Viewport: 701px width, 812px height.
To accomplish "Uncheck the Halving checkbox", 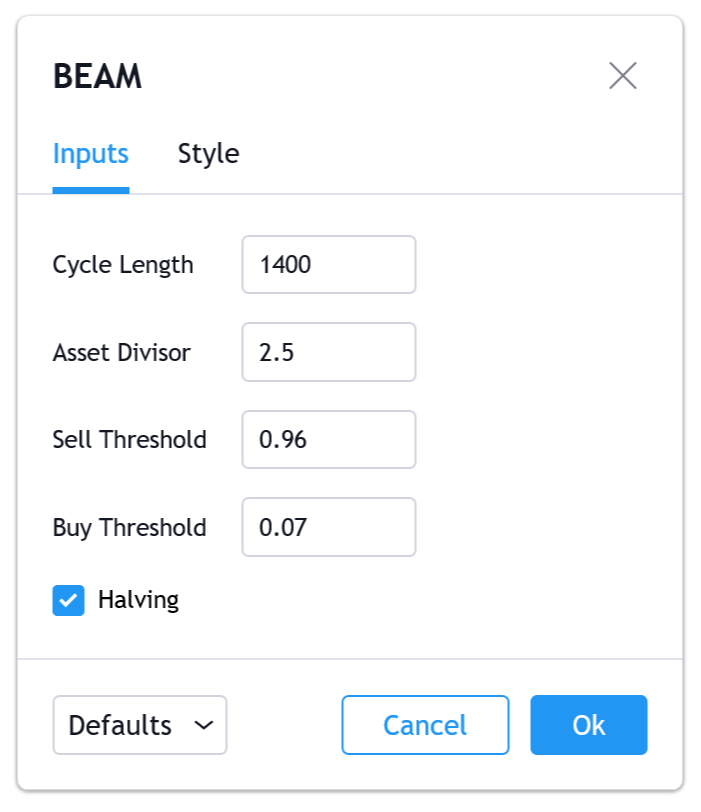I will click(69, 600).
